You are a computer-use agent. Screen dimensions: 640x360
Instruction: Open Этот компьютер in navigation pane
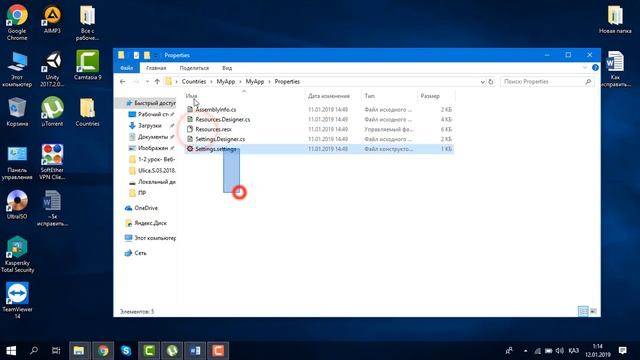pyautogui.click(x=150, y=238)
